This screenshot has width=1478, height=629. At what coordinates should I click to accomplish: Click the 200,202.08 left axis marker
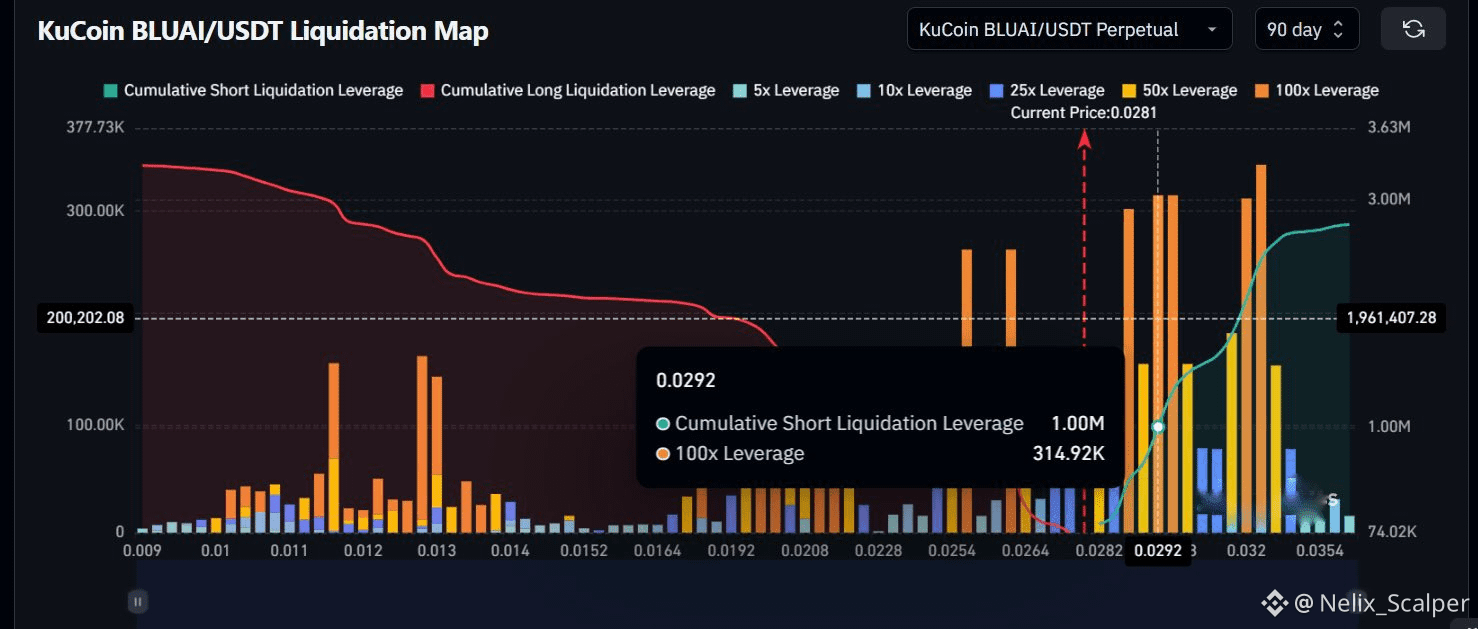[x=85, y=318]
